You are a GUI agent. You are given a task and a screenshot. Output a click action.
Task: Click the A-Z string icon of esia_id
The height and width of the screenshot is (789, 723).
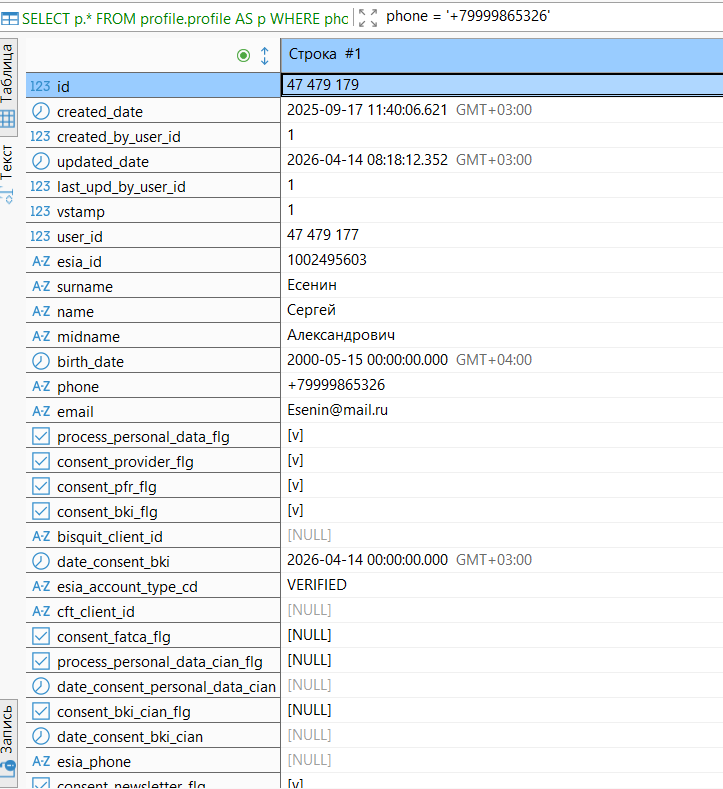(41, 261)
